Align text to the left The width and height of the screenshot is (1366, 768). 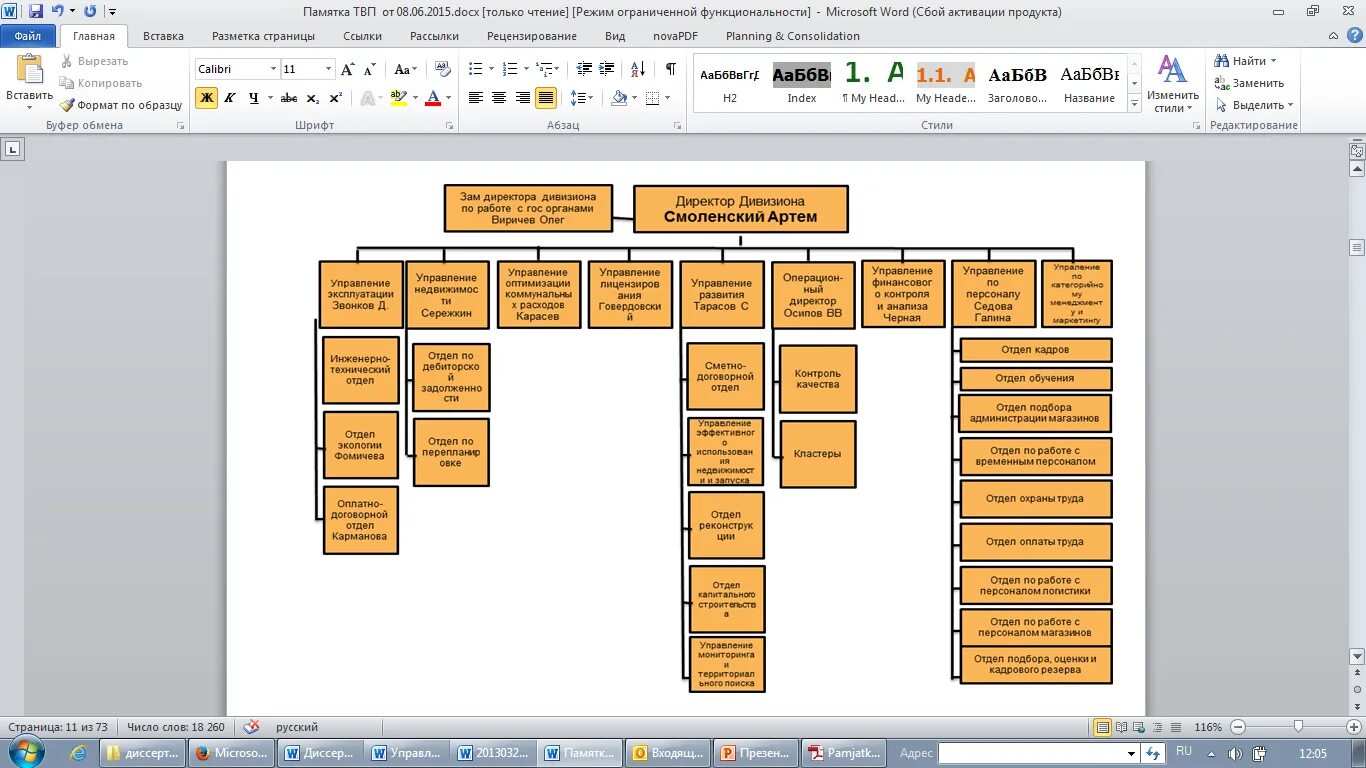click(x=475, y=98)
